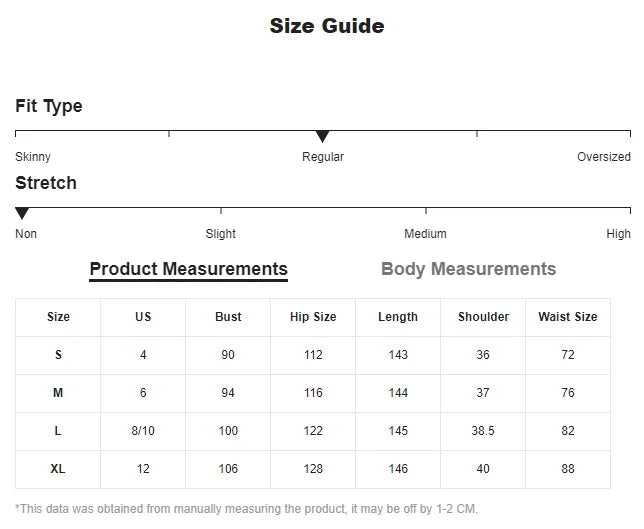Click the Oversized label on Fit Type scale

click(x=603, y=157)
